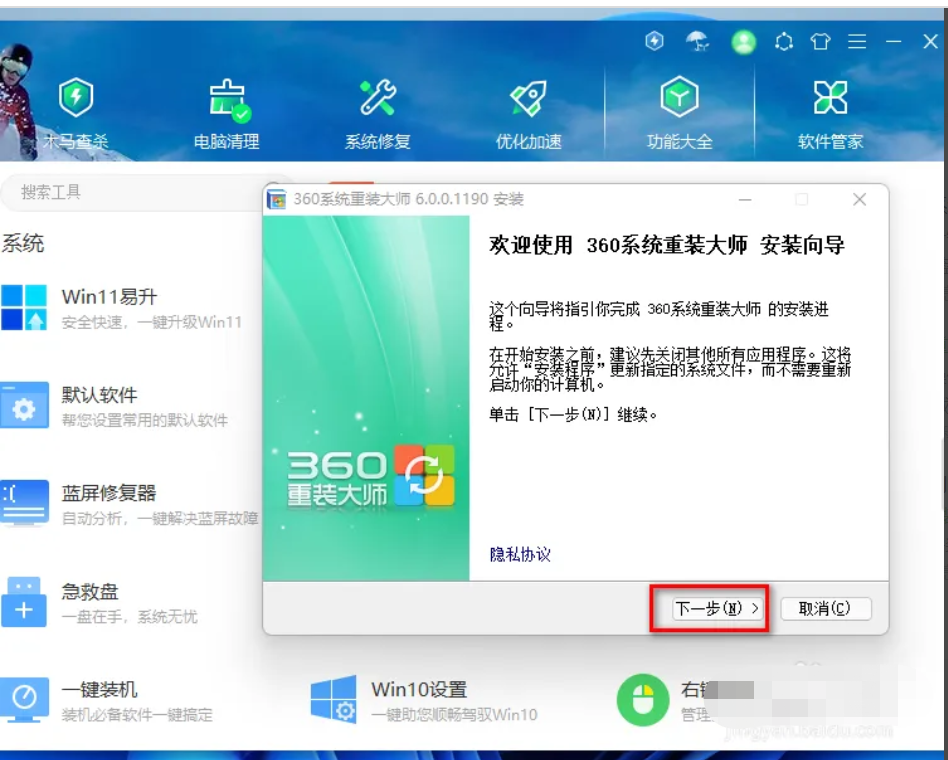Select the 一键装机 title text
948x760 pixels.
[x=99, y=689]
